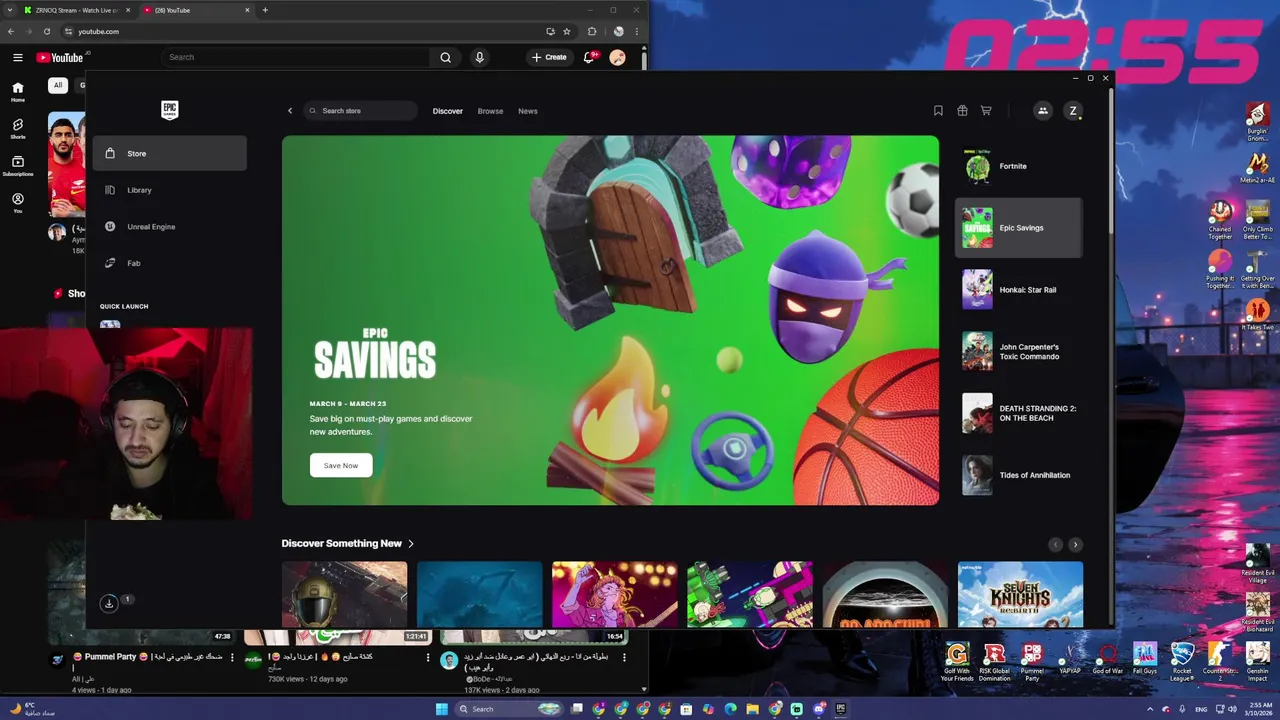Open Library in the Epic sidebar
The width and height of the screenshot is (1280, 720).
(170, 190)
